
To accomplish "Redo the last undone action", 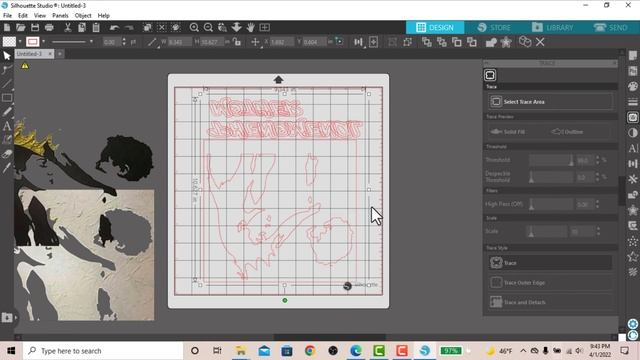I will [129, 27].
